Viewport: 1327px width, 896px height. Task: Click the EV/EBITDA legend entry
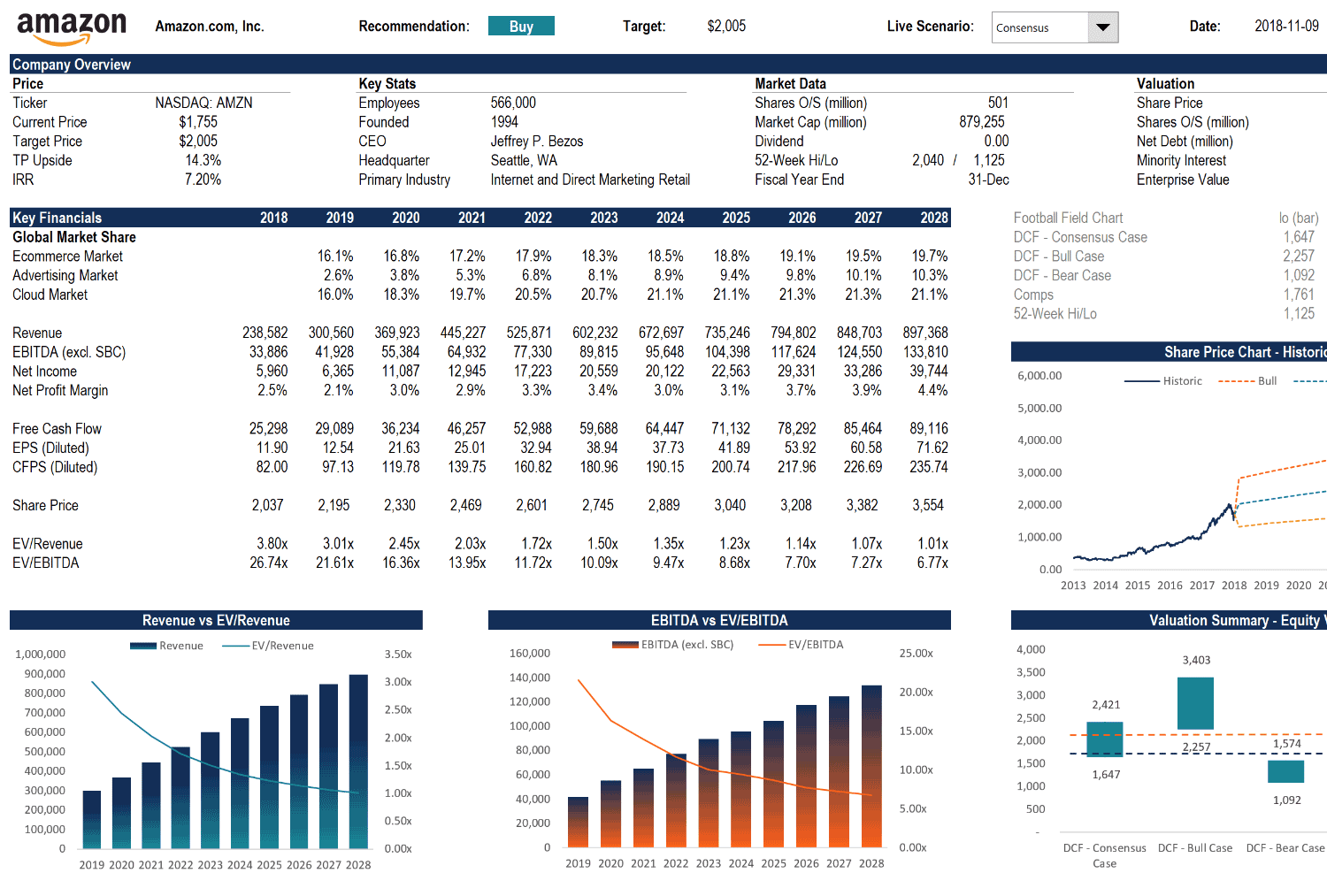(801, 645)
